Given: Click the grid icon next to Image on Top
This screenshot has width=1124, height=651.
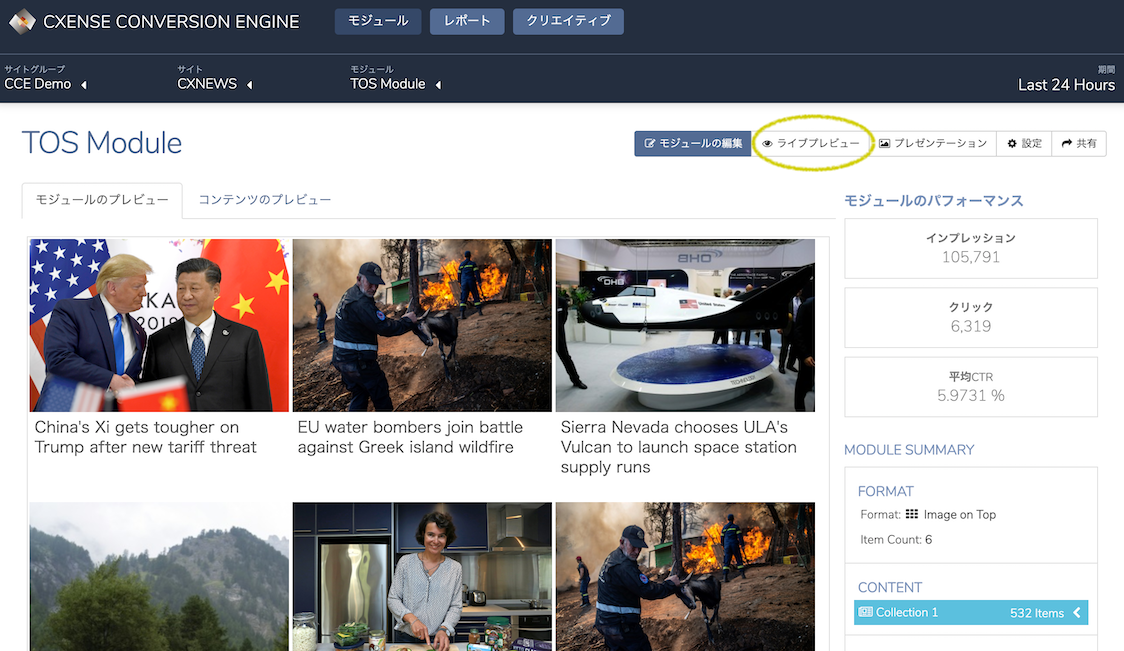Looking at the screenshot, I should point(912,514).
